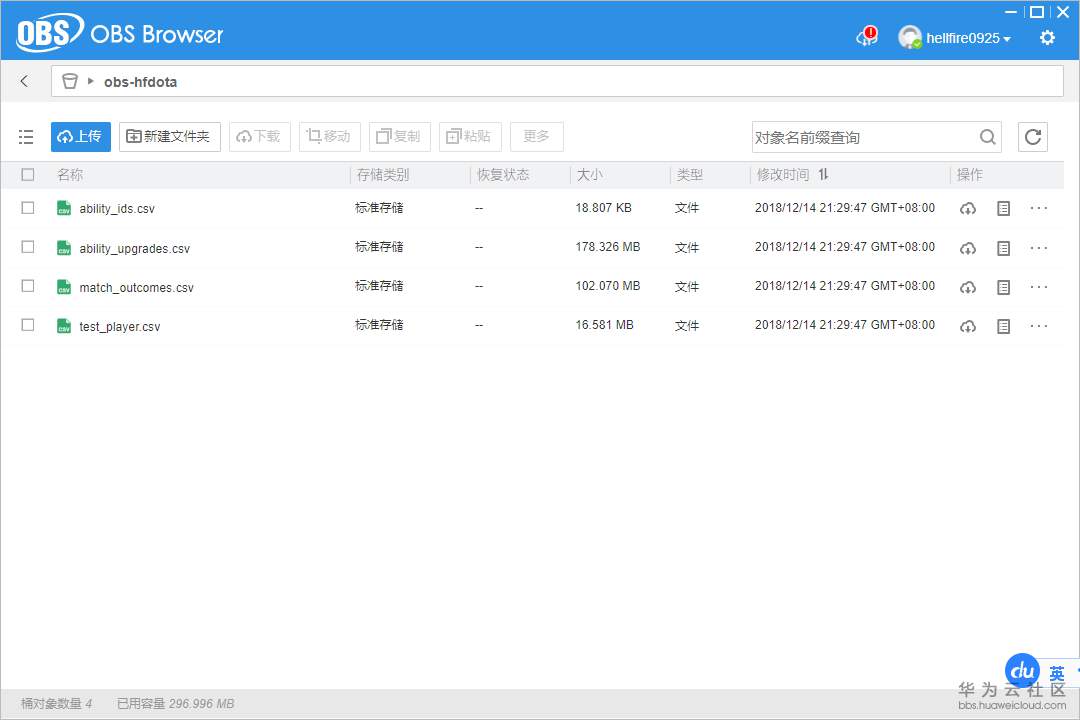
Task: Click the csv file icon of match_outcomes.csv
Action: coord(64,287)
